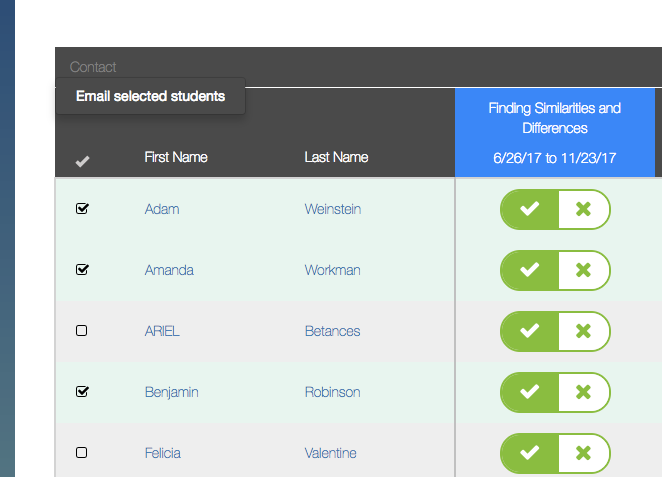Click X icon in ARIEL Betances row
Viewport: 662px width, 477px height.
(584, 331)
